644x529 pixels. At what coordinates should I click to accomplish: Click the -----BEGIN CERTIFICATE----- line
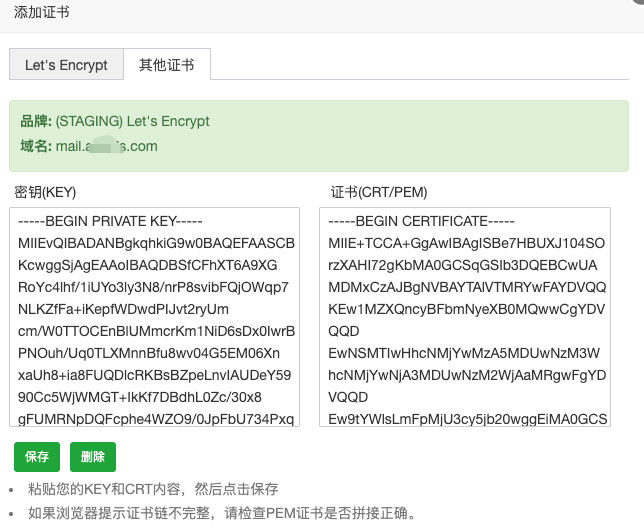(x=421, y=221)
